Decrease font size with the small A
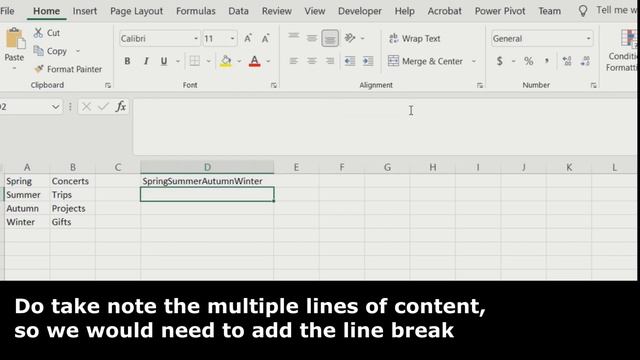640x360 pixels. click(x=265, y=38)
